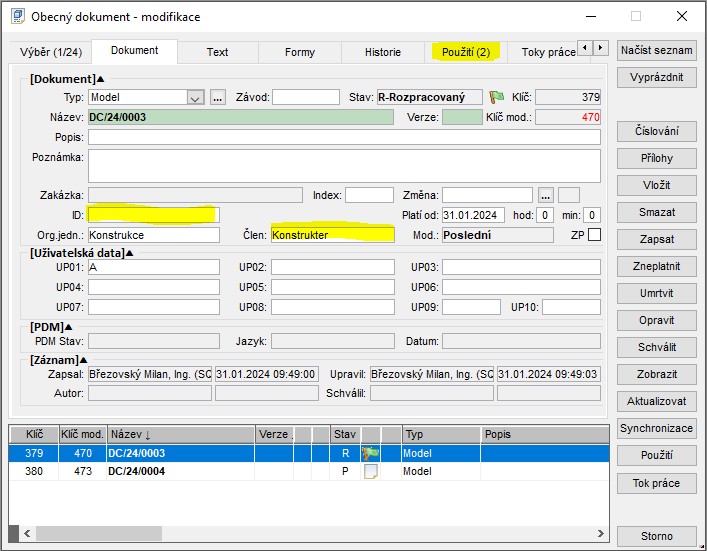Click into the Název field DC/24/0003
The width and height of the screenshot is (707, 551).
(x=241, y=117)
